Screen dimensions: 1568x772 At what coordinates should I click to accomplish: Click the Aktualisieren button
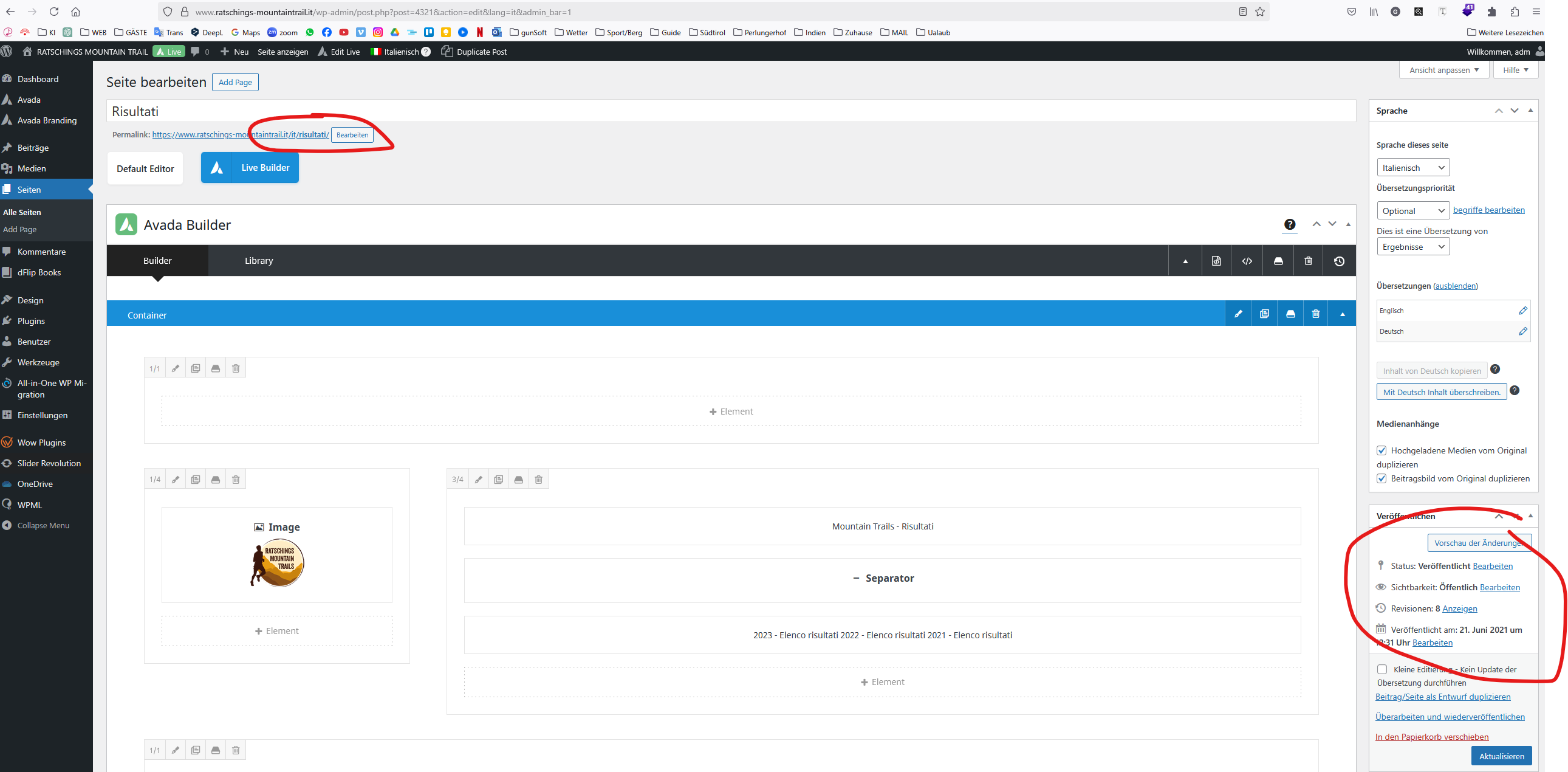coord(1501,756)
